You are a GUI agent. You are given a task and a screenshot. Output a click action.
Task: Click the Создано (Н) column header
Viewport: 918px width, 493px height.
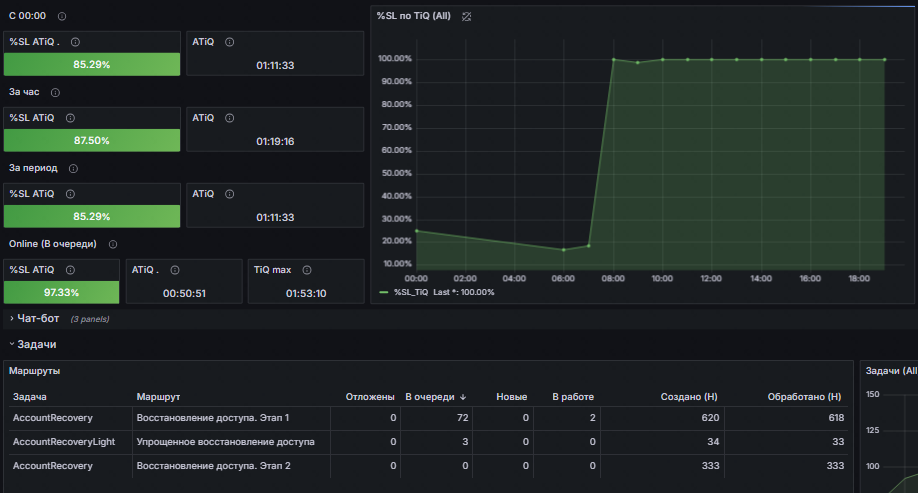click(689, 397)
